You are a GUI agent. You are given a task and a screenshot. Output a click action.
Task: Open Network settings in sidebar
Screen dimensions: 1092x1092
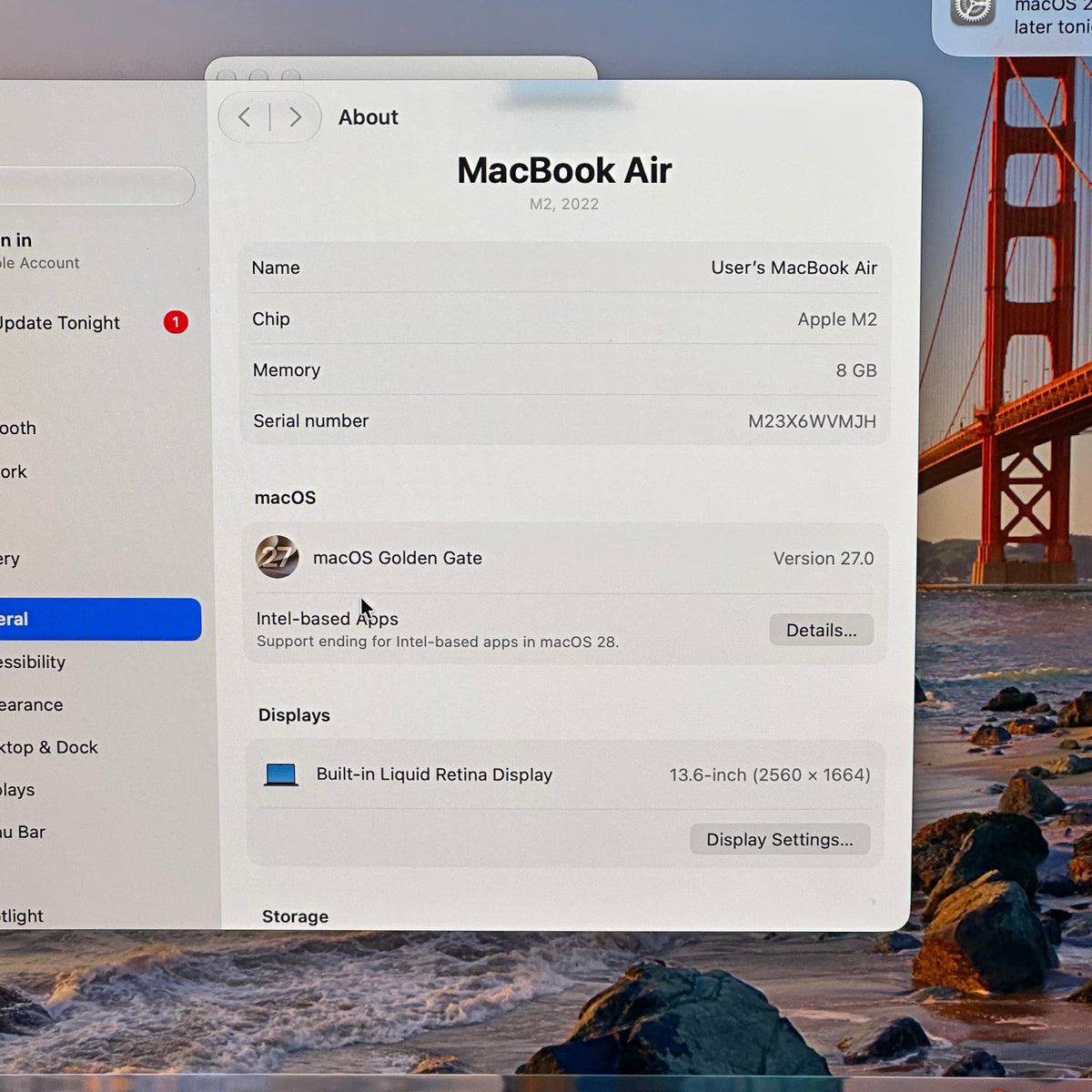pos(14,471)
